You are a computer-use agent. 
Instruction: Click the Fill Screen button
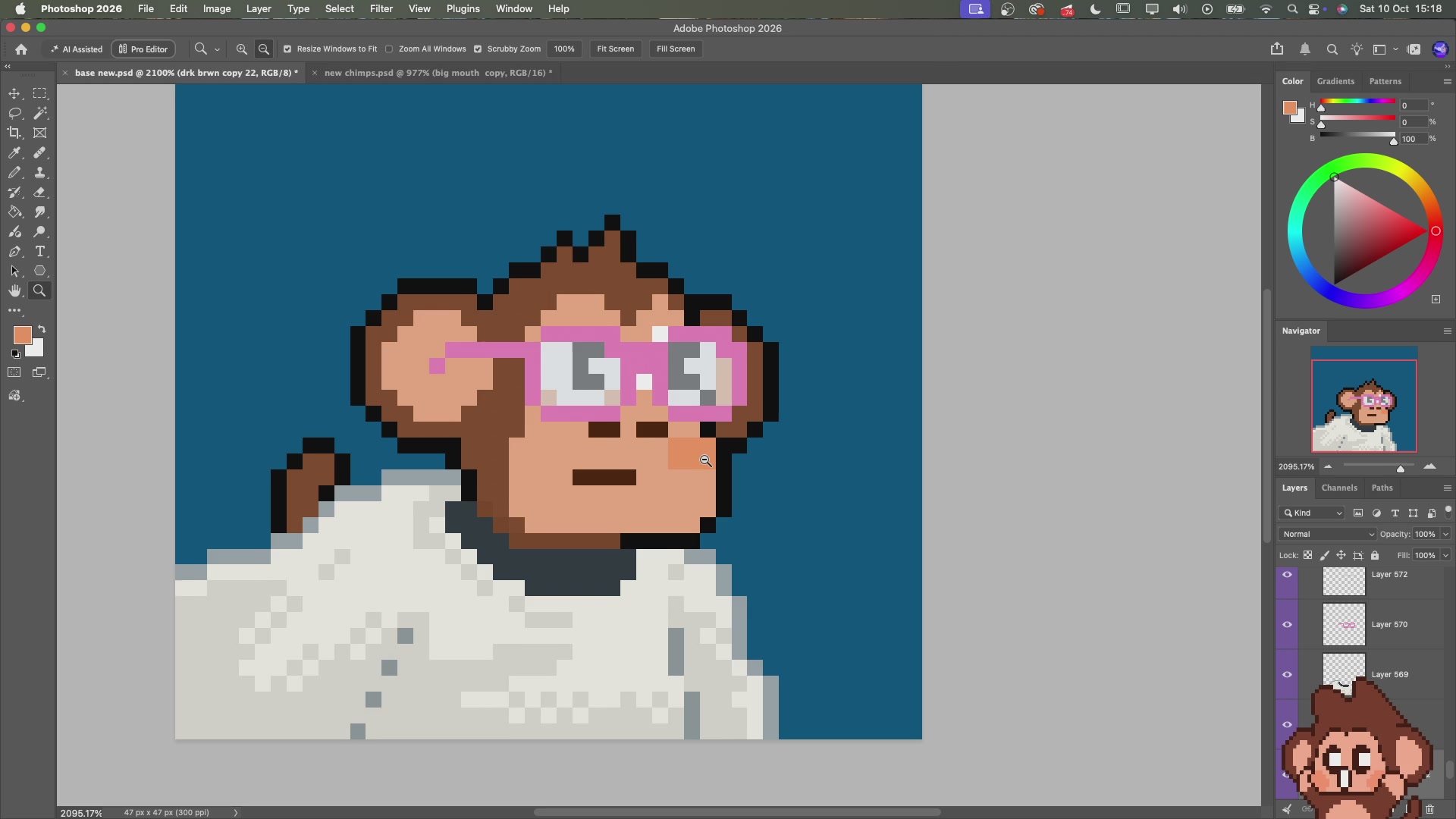(676, 49)
